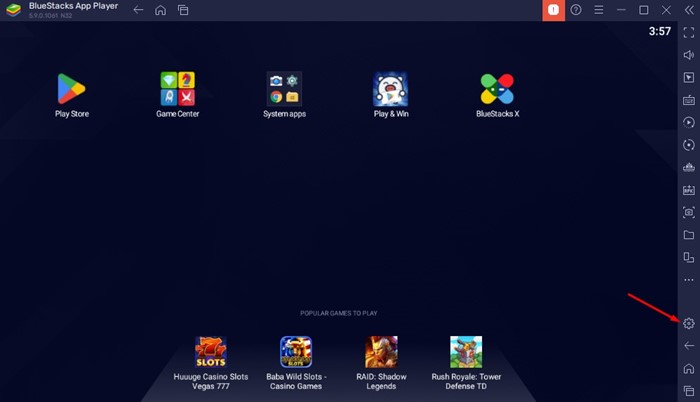700x402 pixels.
Task: Open the hamburger menu in title bar
Action: (x=598, y=10)
